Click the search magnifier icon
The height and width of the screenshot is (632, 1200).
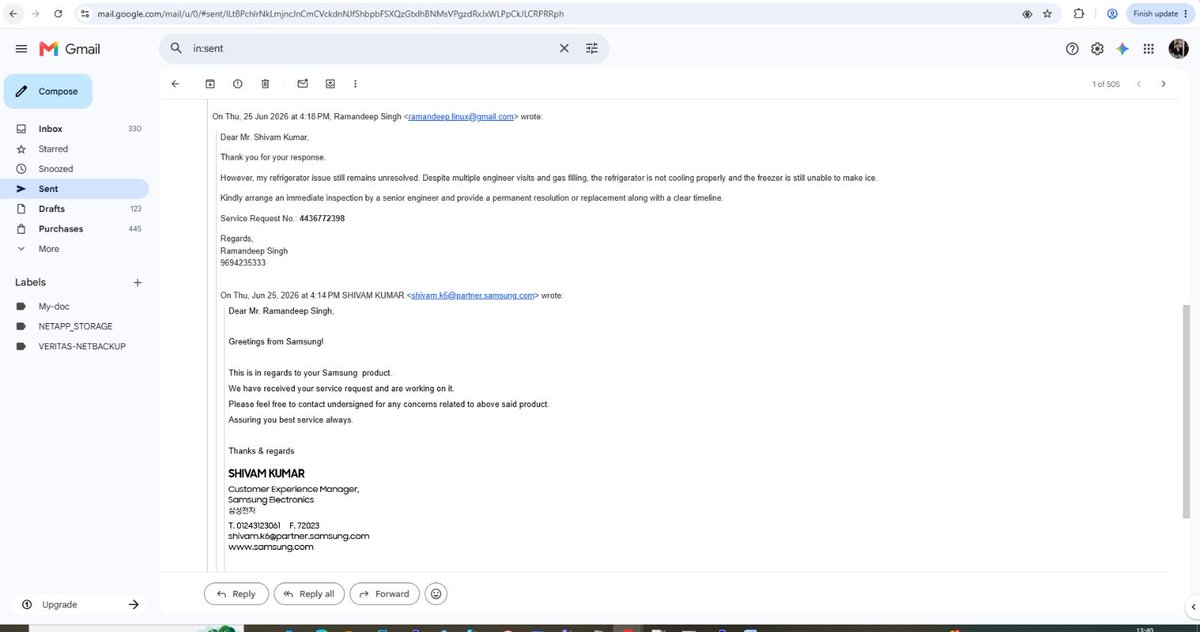tap(176, 48)
